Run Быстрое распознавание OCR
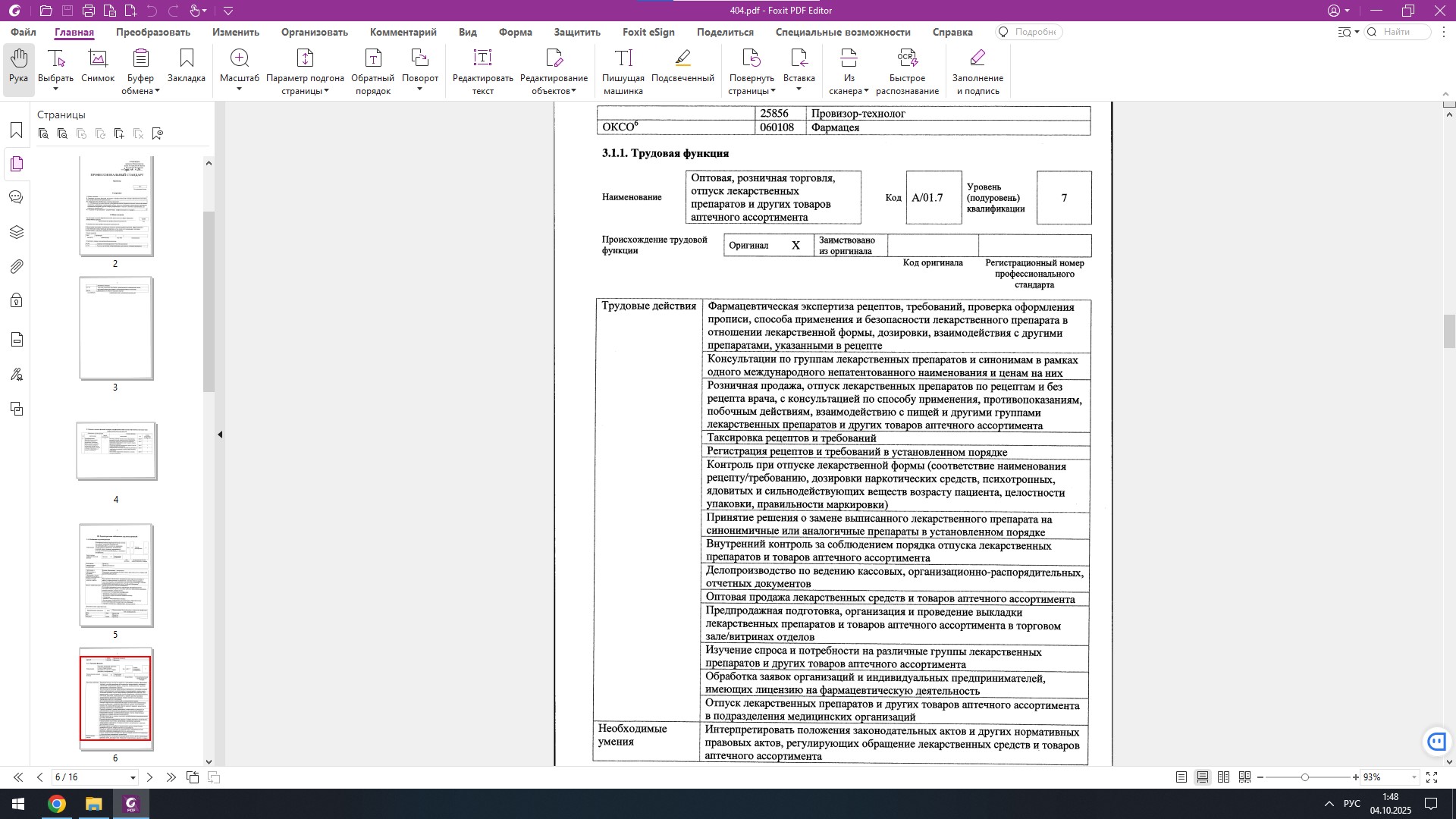1456x819 pixels. [908, 71]
